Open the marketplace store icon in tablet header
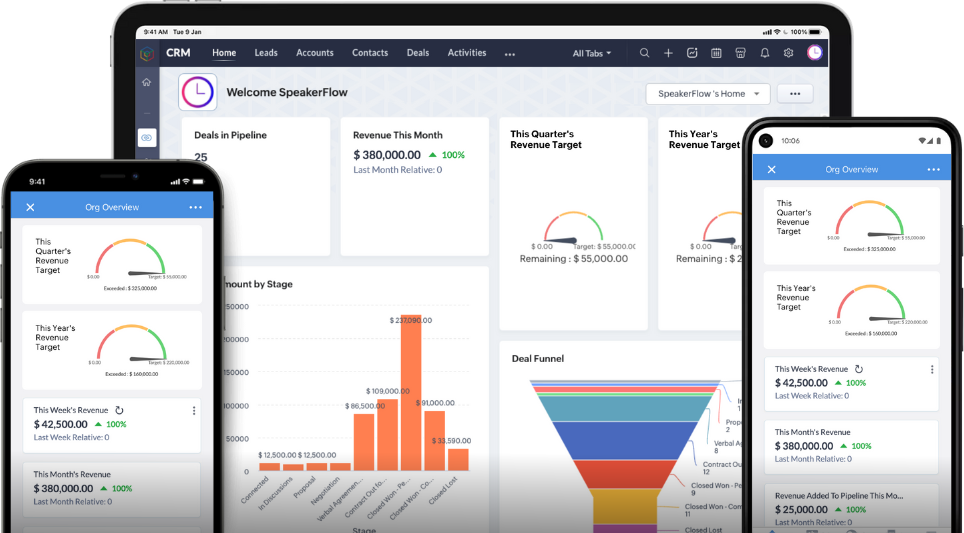 tap(740, 53)
